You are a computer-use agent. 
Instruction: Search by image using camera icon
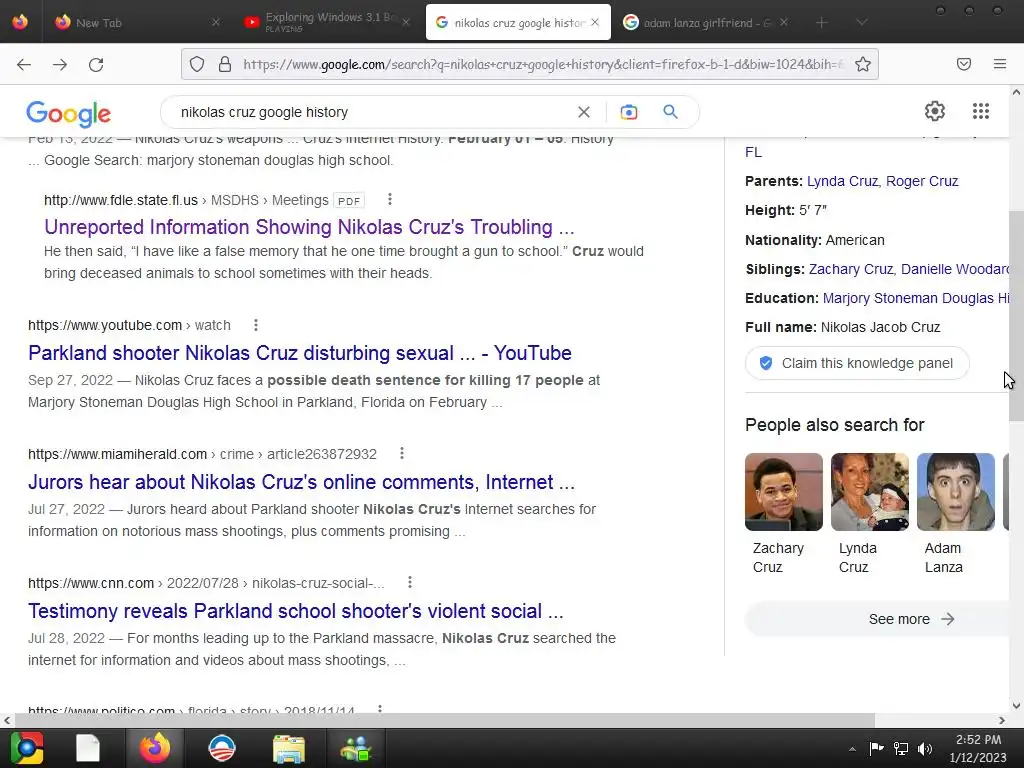629,112
